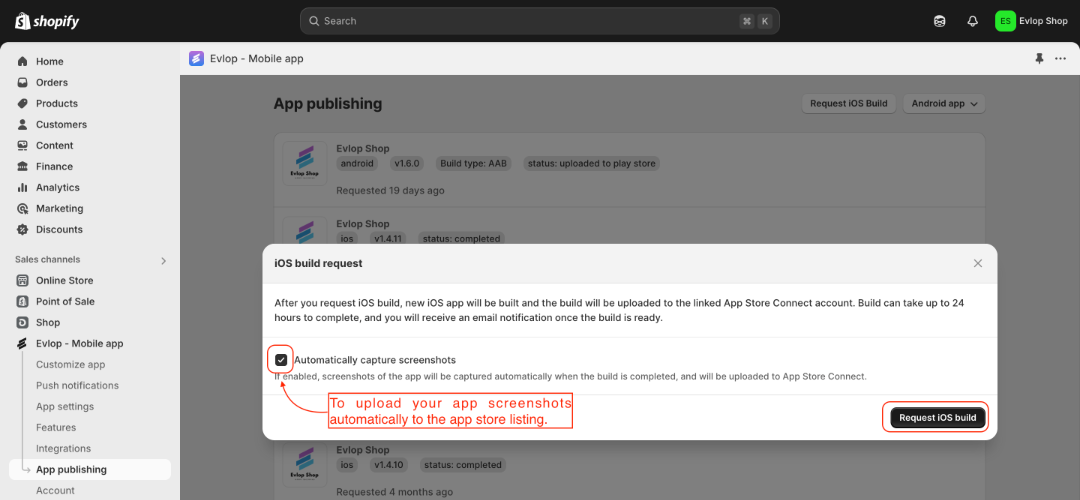Viewport: 1080px width, 500px height.
Task: Open Integrations page
Action: 63,448
